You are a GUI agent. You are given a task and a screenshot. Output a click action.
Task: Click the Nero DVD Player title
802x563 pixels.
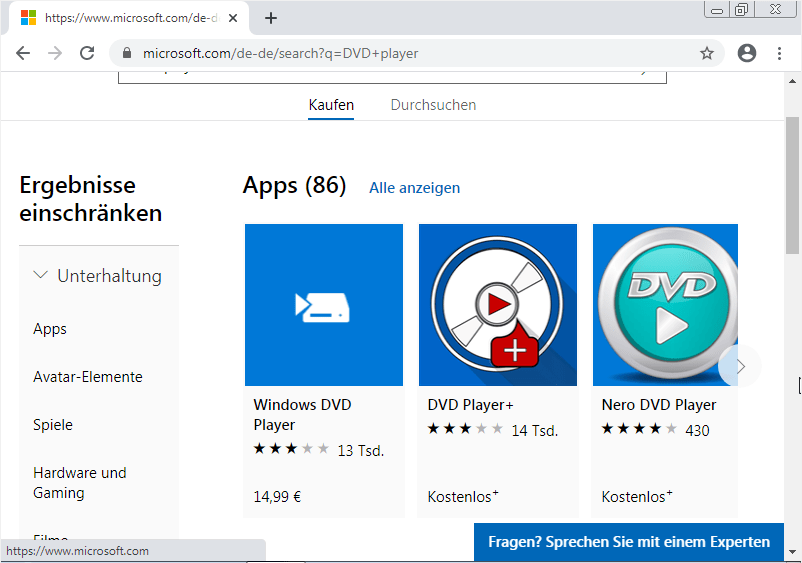click(x=659, y=405)
